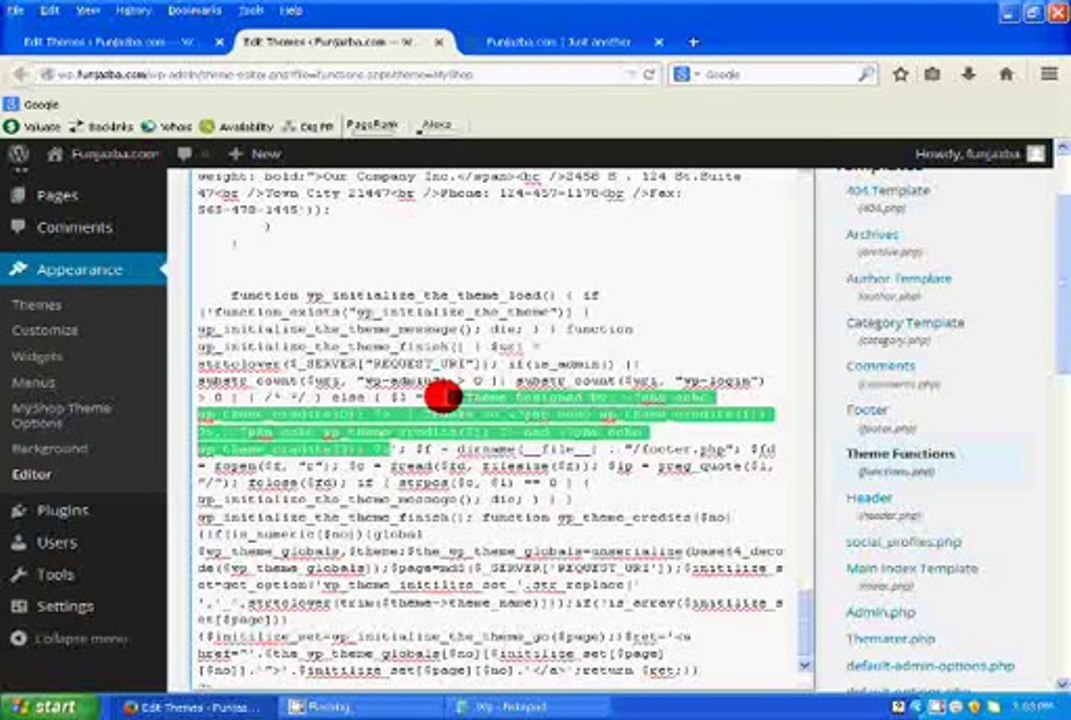Open the 404 Template file

coord(888,191)
